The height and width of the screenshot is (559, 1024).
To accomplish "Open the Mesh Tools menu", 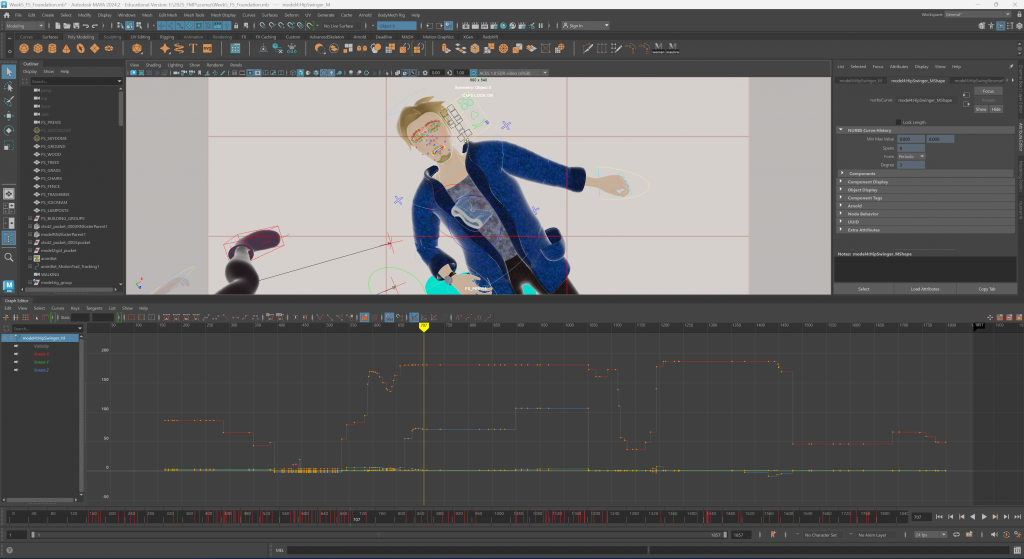I will tap(194, 16).
